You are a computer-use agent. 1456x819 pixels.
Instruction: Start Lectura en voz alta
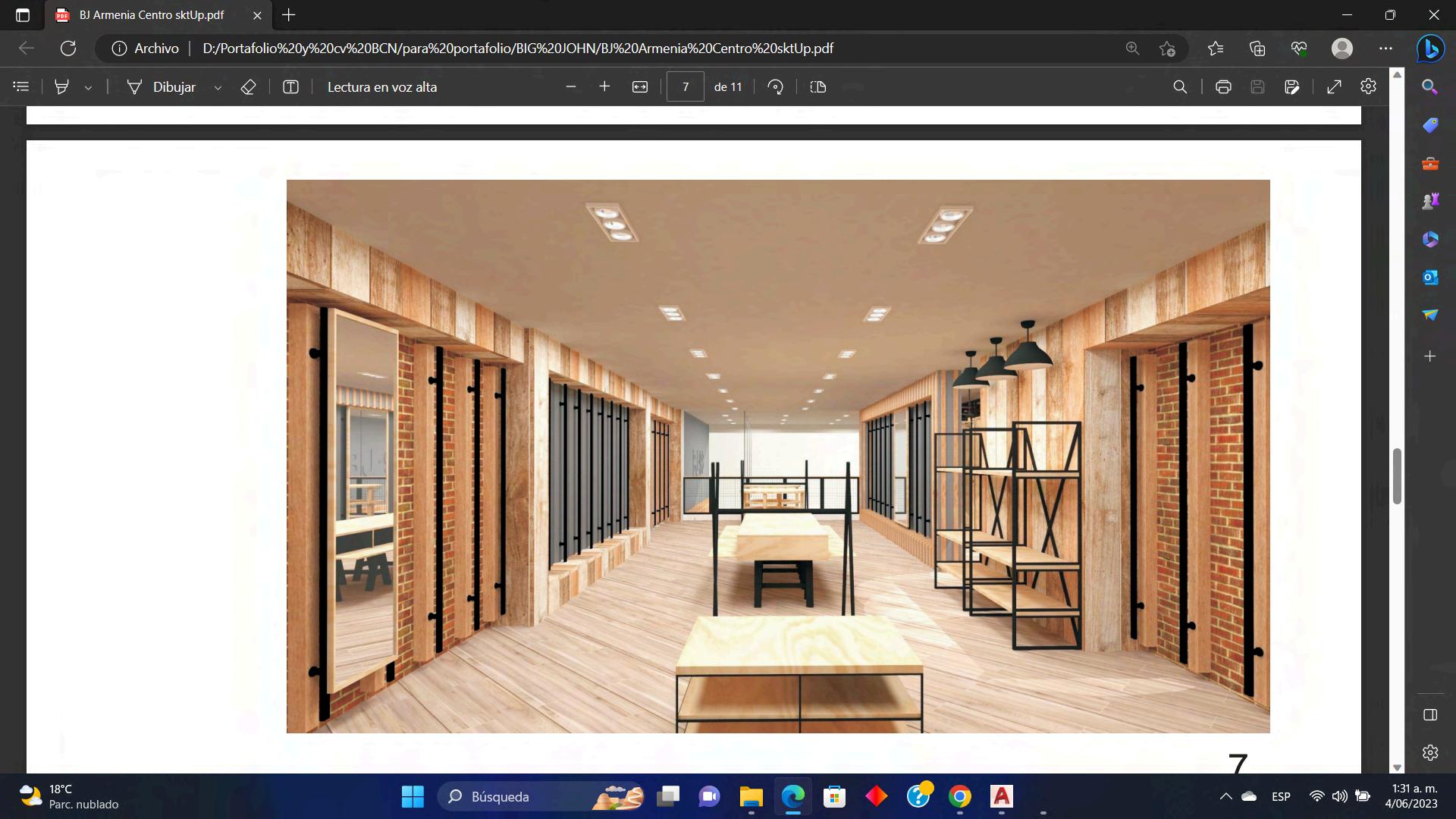point(381,86)
